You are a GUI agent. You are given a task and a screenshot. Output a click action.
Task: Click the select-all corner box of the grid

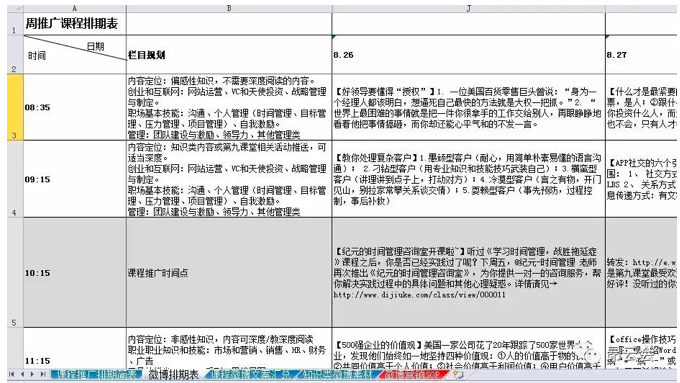[15, 8]
